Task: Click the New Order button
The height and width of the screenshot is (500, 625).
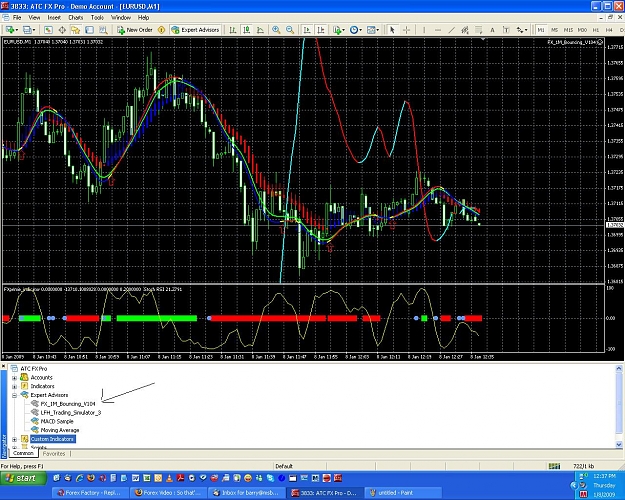Action: (135, 30)
